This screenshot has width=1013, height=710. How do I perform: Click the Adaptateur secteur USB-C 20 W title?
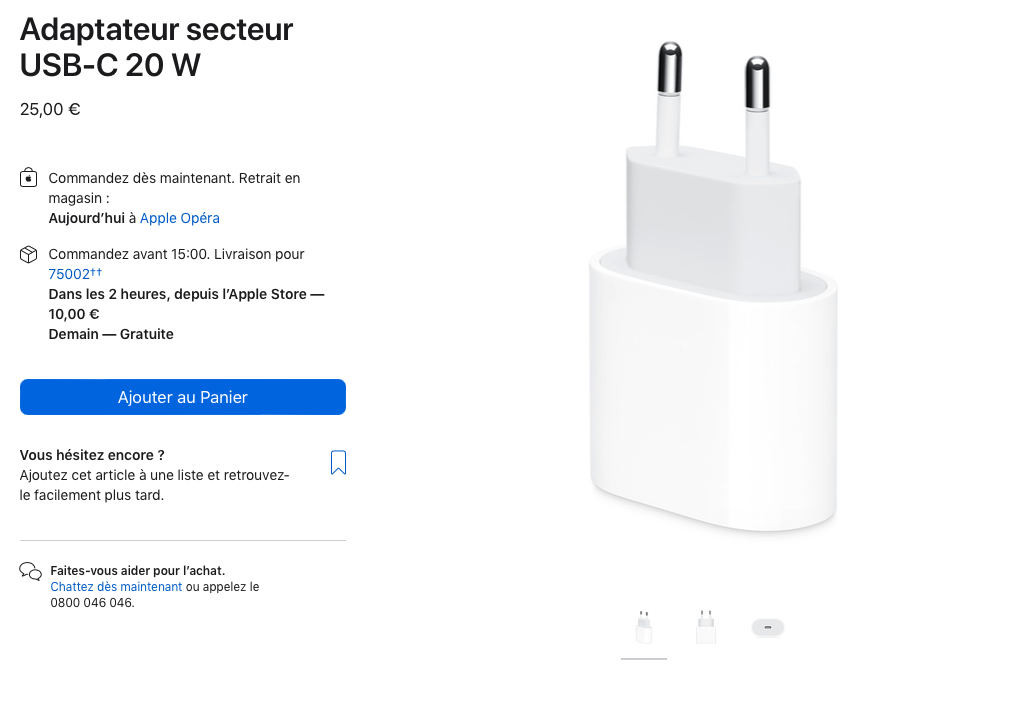tap(156, 47)
